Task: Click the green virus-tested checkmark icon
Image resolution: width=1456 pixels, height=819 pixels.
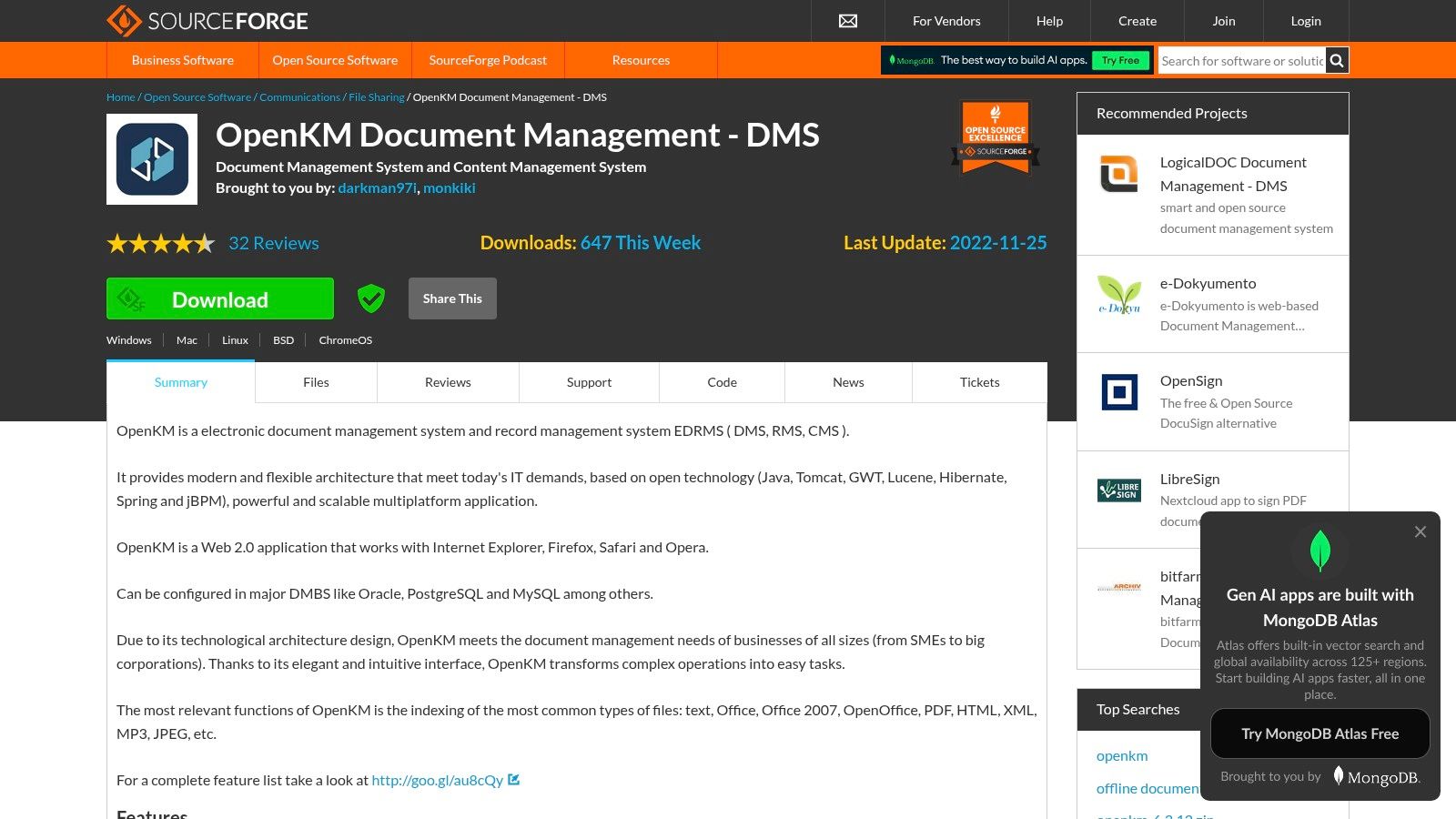Action: 370,298
